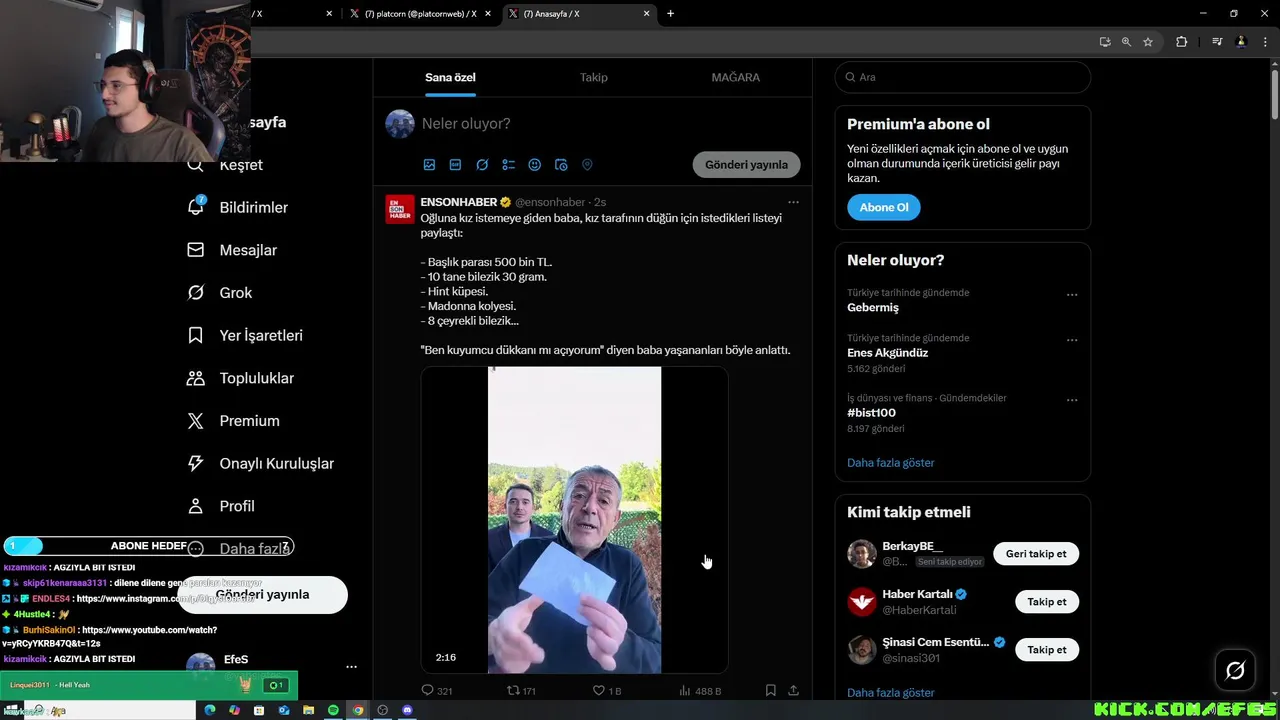Open Topluluklar communities
1280x720 pixels.
point(240,378)
